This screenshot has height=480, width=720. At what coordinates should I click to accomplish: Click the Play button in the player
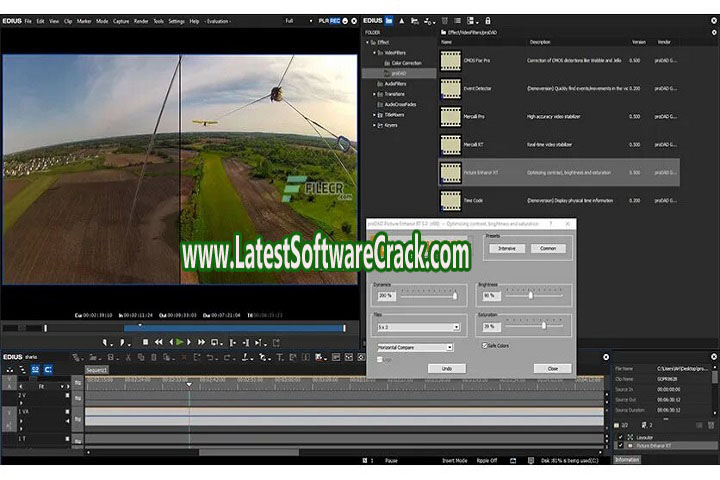click(179, 342)
